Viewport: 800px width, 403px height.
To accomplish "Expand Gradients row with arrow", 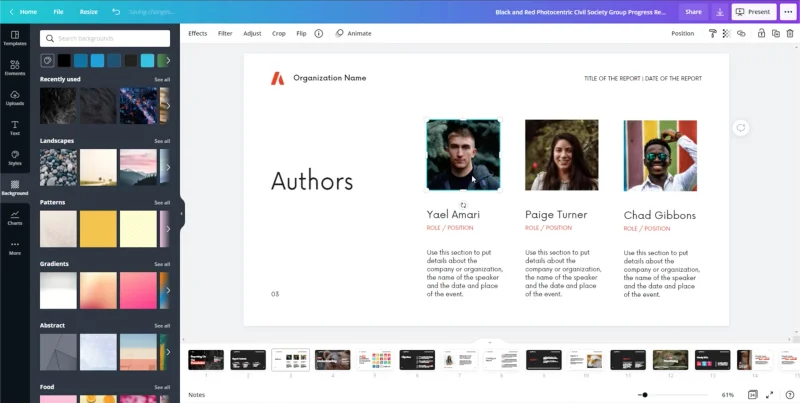I will (168, 290).
